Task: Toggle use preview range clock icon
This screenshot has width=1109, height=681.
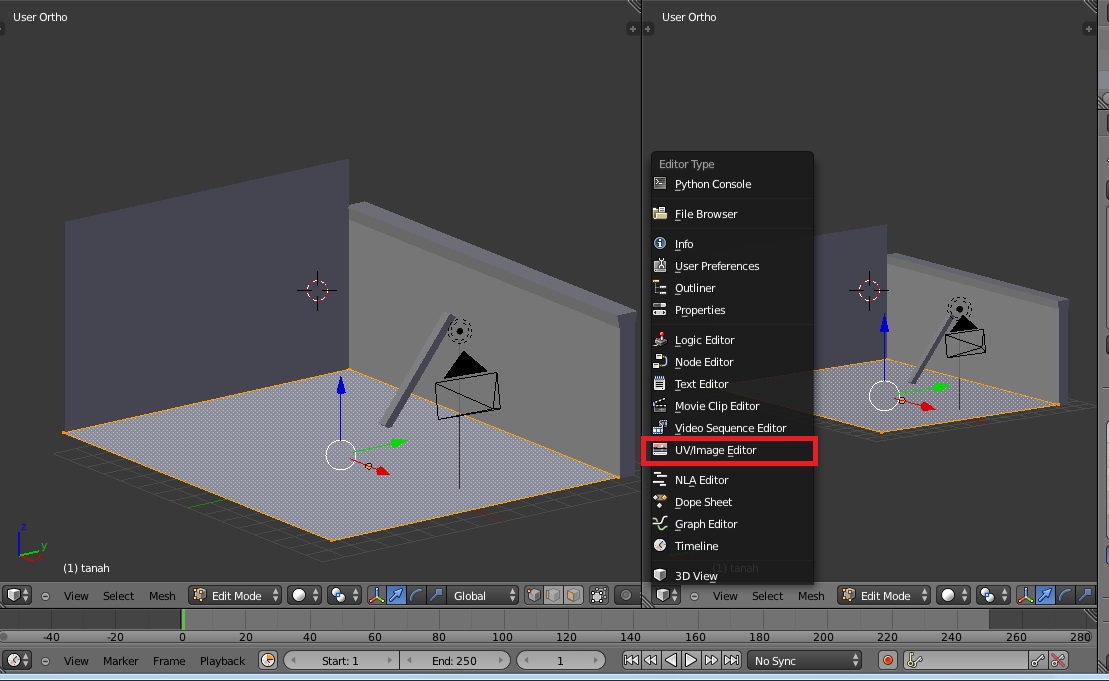Action: pyautogui.click(x=268, y=660)
